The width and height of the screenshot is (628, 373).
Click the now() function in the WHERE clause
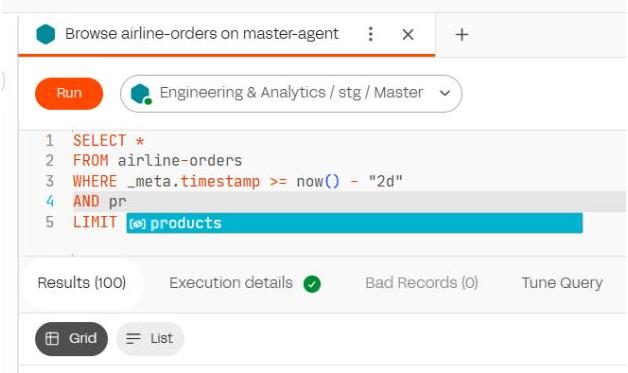318,181
